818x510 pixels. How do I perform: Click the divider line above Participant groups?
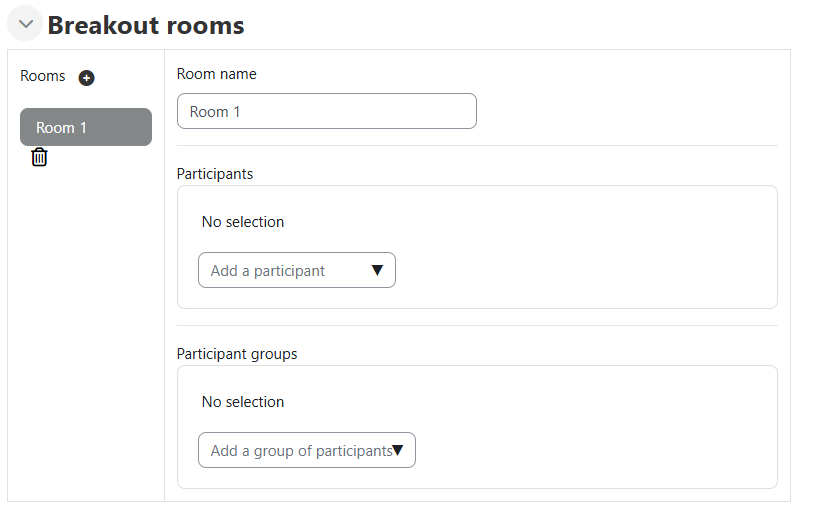[x=477, y=325]
